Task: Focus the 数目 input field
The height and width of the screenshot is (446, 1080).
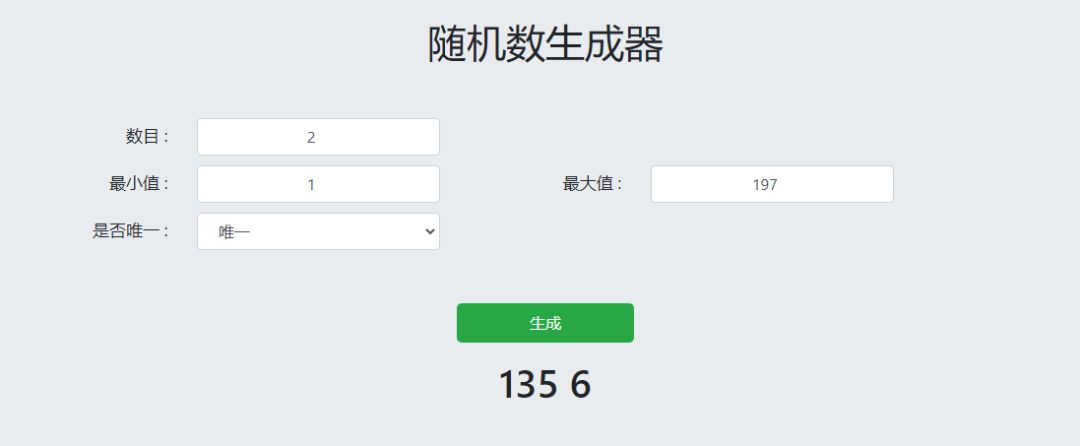Action: (318, 137)
